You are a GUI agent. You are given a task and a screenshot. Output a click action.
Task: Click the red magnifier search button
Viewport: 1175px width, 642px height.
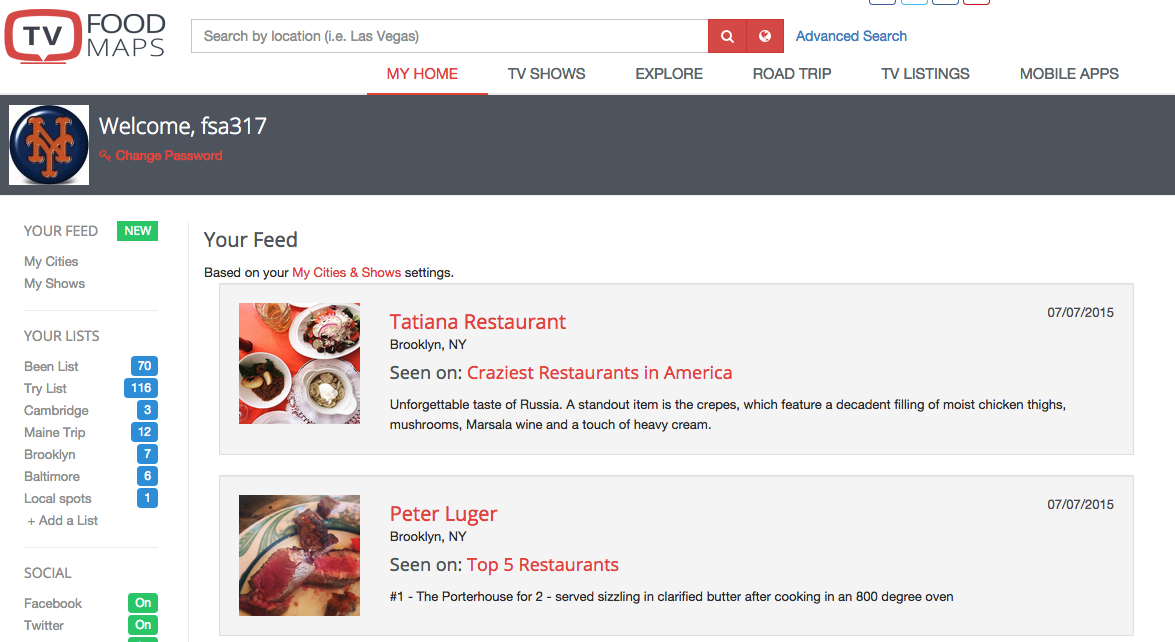[727, 36]
